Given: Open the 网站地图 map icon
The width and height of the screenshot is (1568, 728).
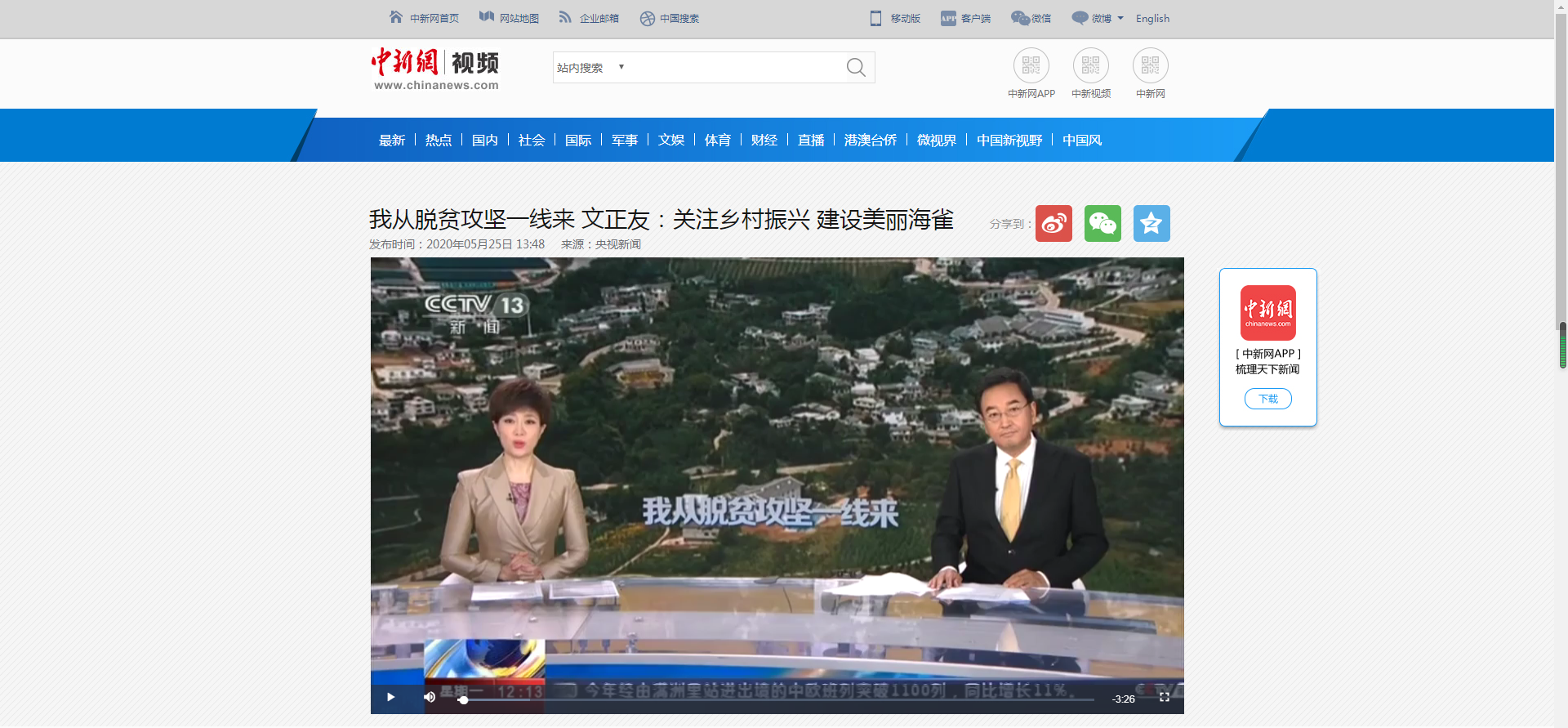Looking at the screenshot, I should point(487,17).
